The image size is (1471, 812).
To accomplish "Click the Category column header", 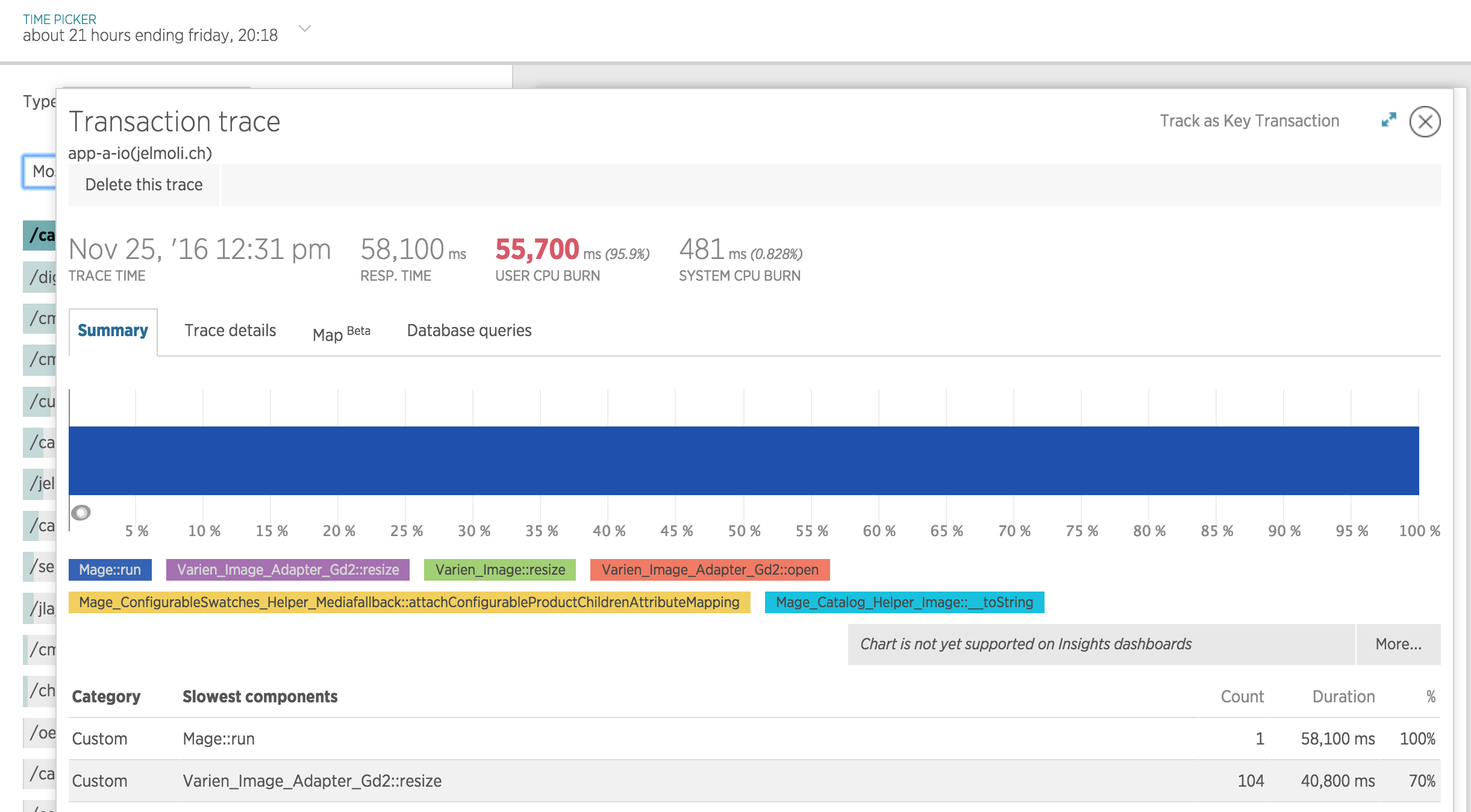I will (x=106, y=697).
